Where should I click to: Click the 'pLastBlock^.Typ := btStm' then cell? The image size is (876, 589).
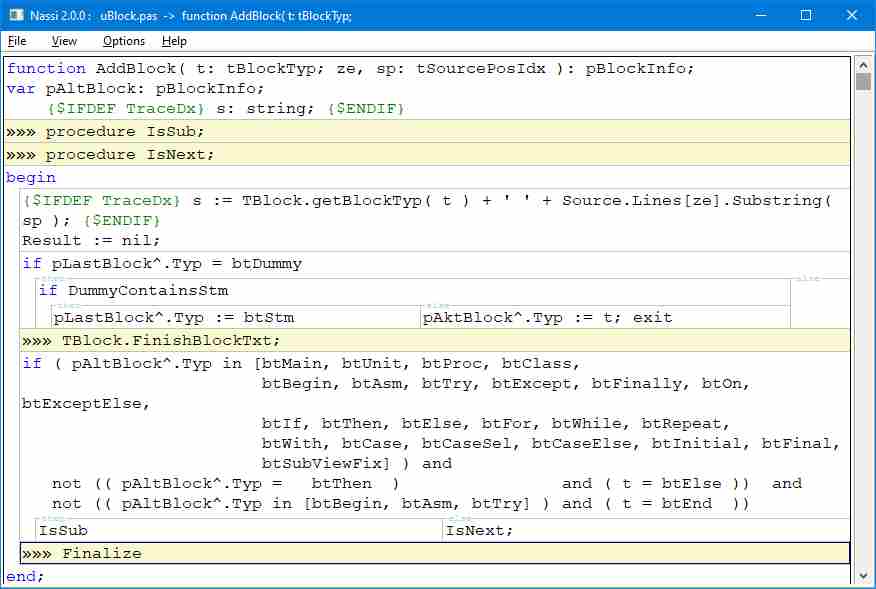[x=235, y=317]
